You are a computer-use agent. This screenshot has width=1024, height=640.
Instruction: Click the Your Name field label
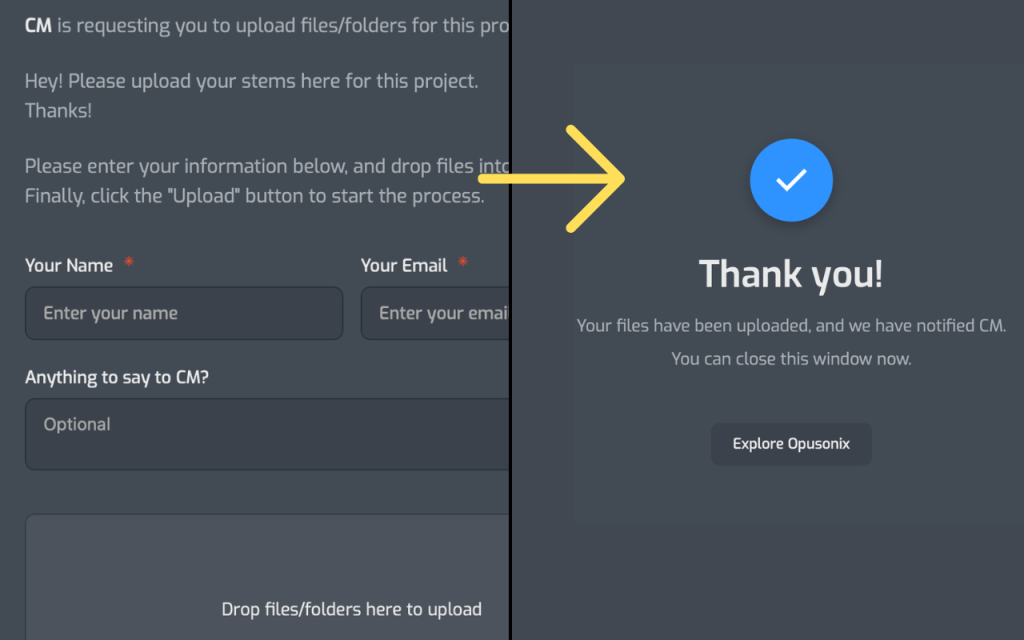click(x=69, y=266)
